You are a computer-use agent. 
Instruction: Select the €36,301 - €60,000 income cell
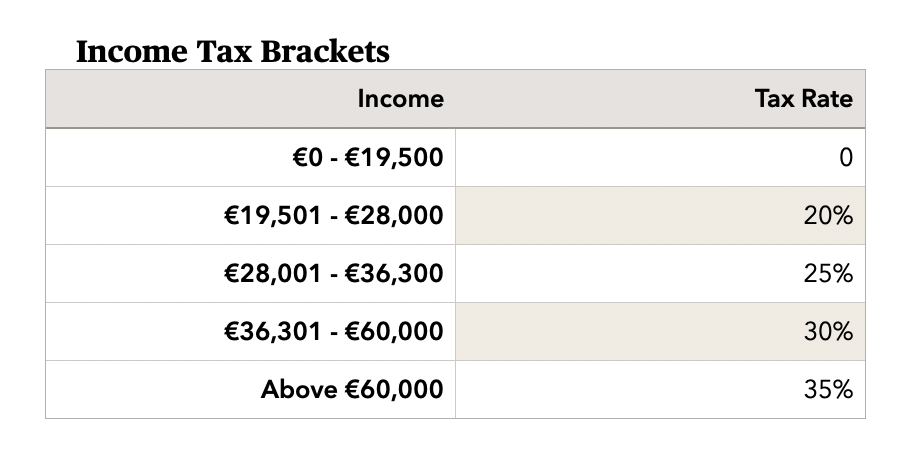[334, 331]
